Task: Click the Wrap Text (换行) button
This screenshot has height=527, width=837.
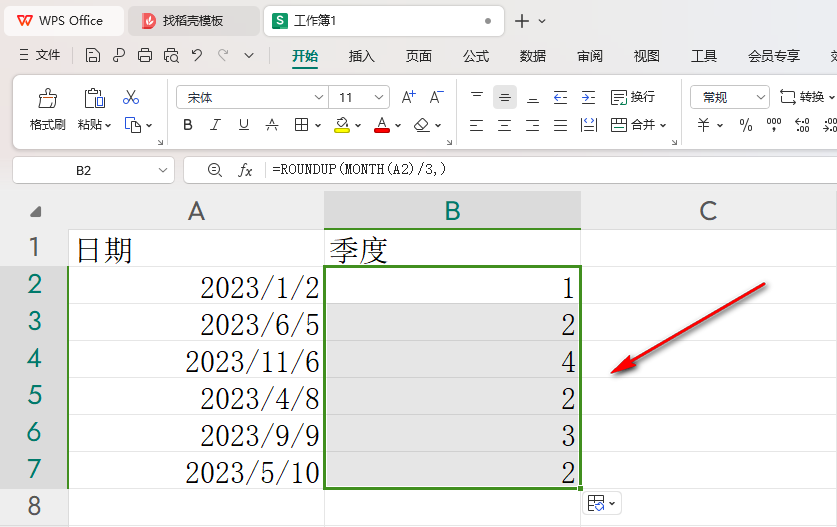Action: pyautogui.click(x=633, y=97)
